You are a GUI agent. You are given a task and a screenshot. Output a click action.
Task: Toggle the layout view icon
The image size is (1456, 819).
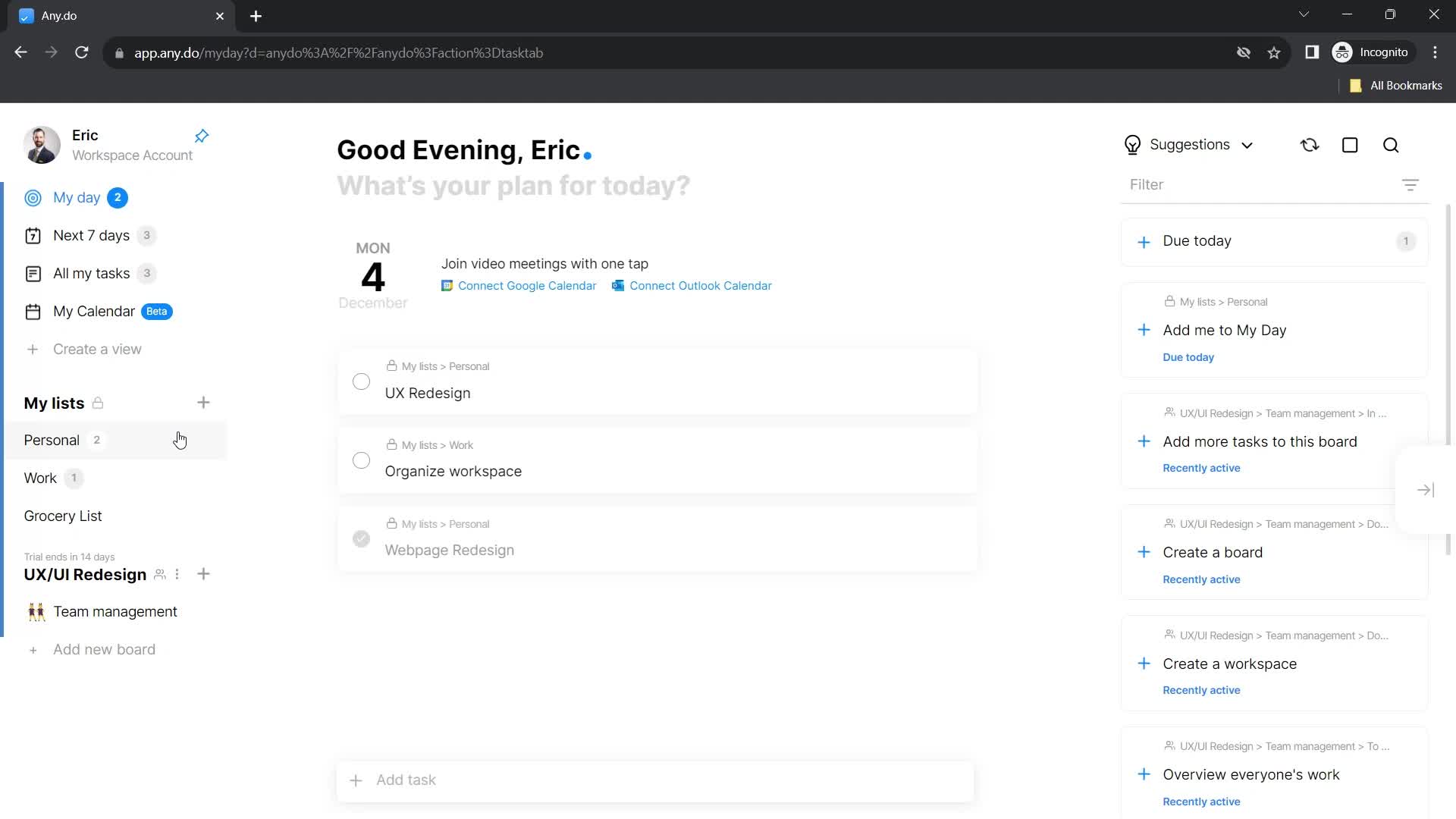1350,145
